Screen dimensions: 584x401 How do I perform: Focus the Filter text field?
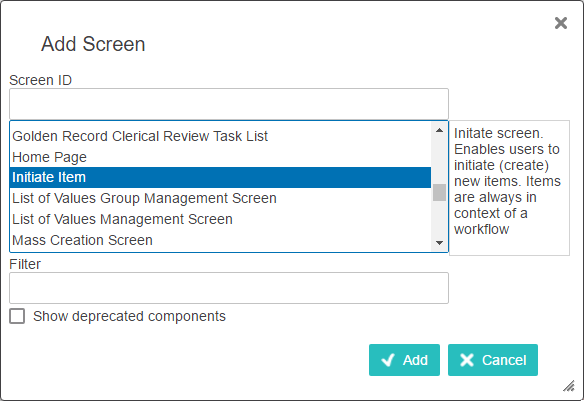tap(229, 288)
